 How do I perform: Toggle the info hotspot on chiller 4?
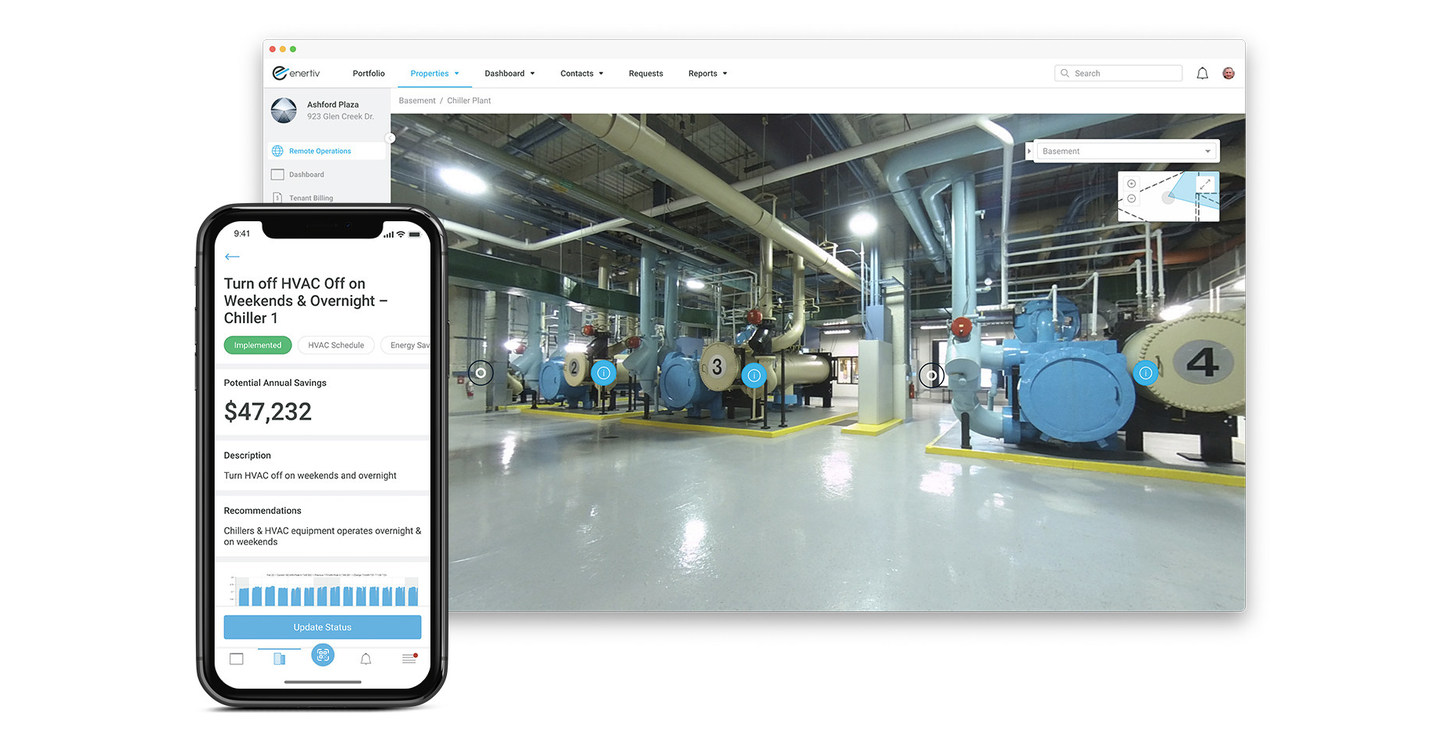point(1144,372)
